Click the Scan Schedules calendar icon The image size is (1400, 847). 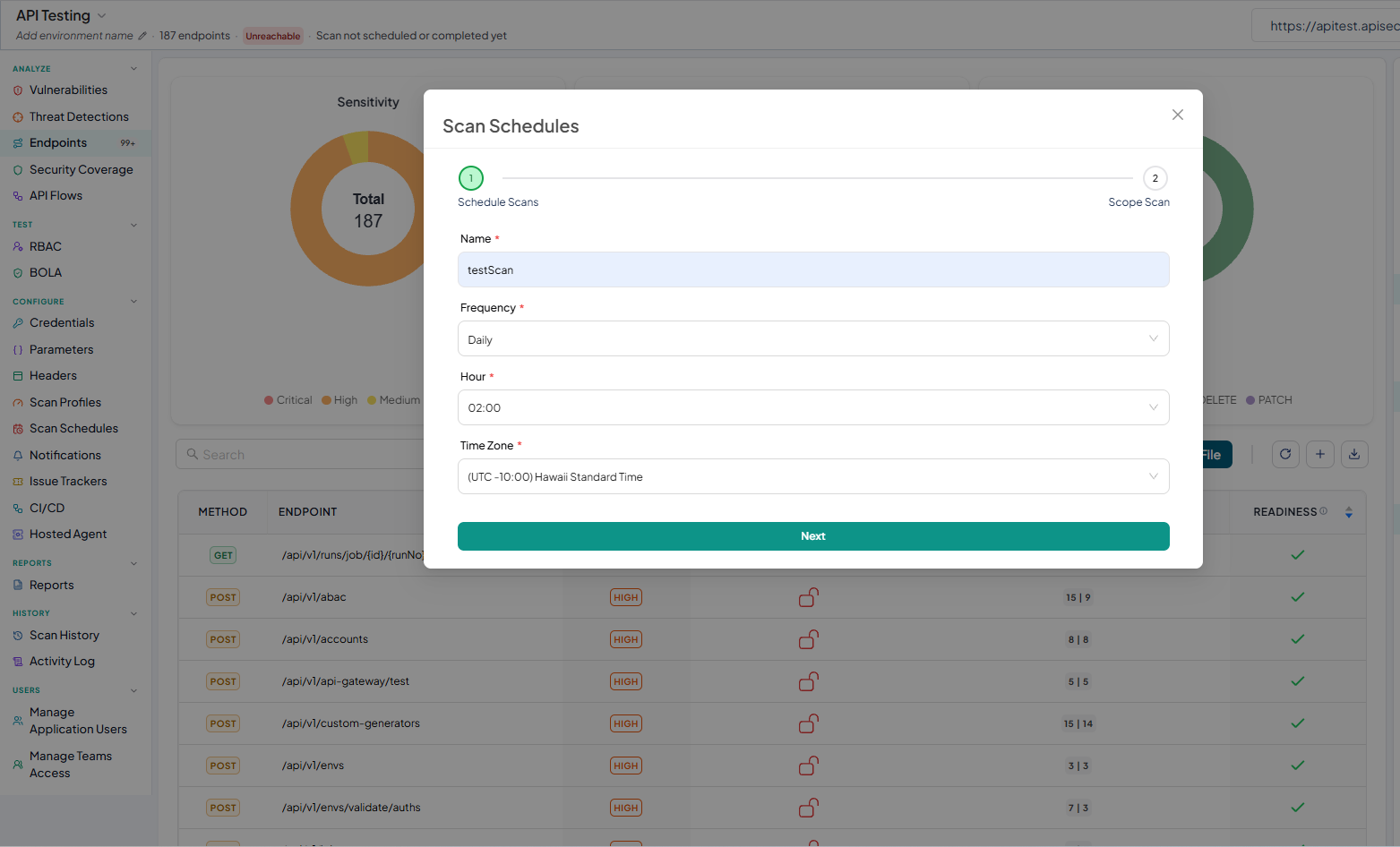[18, 429]
